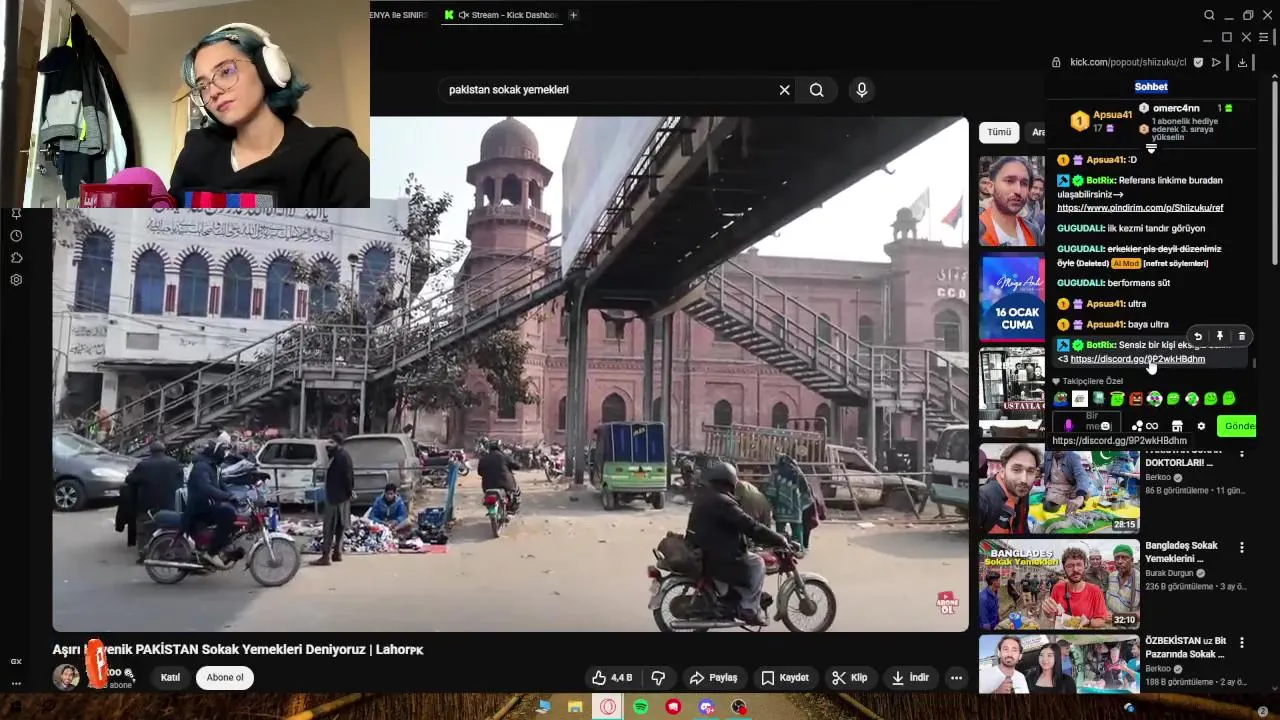Click the İndir download button
1280x720 pixels.
[x=911, y=678]
